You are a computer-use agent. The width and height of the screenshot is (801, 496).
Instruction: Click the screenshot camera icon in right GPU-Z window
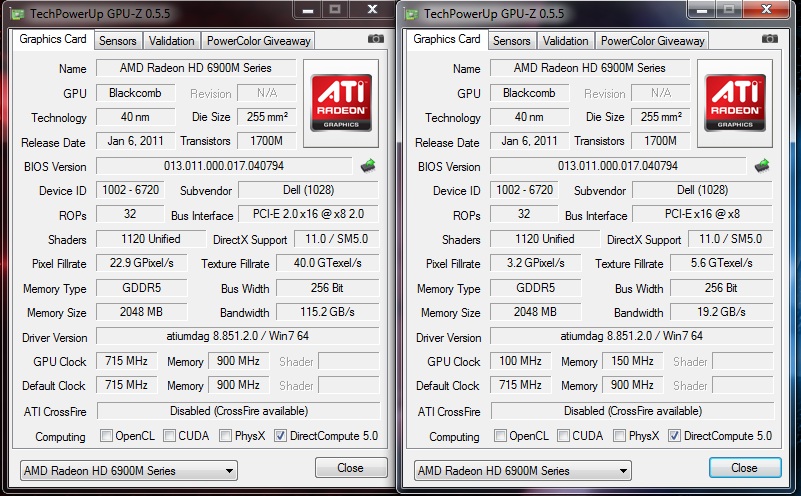point(769,39)
